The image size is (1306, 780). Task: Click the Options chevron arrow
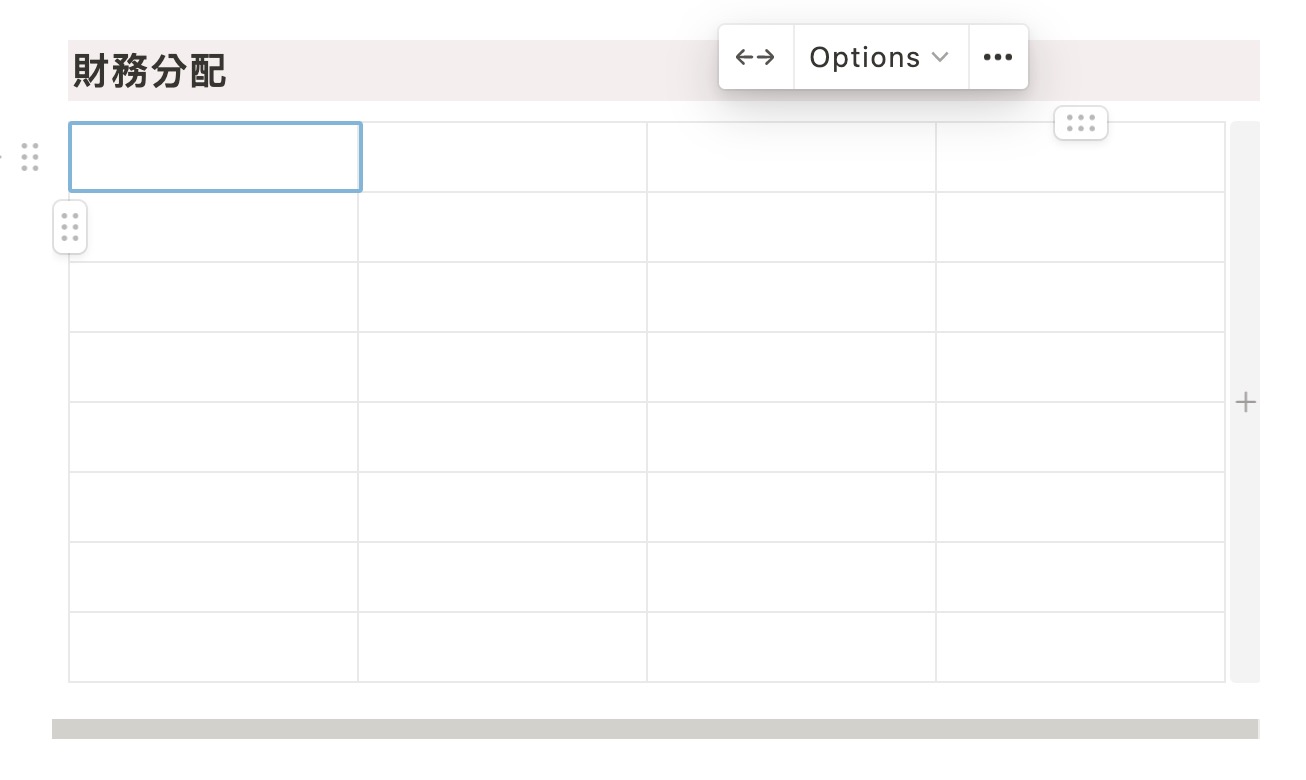(940, 58)
